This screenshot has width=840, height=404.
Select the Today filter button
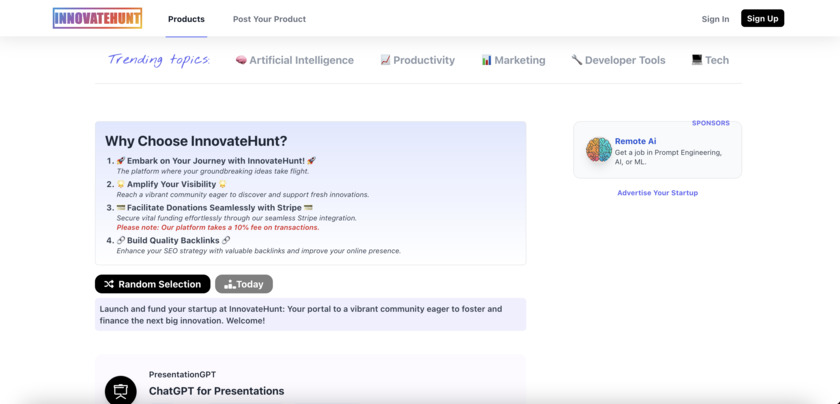244,284
